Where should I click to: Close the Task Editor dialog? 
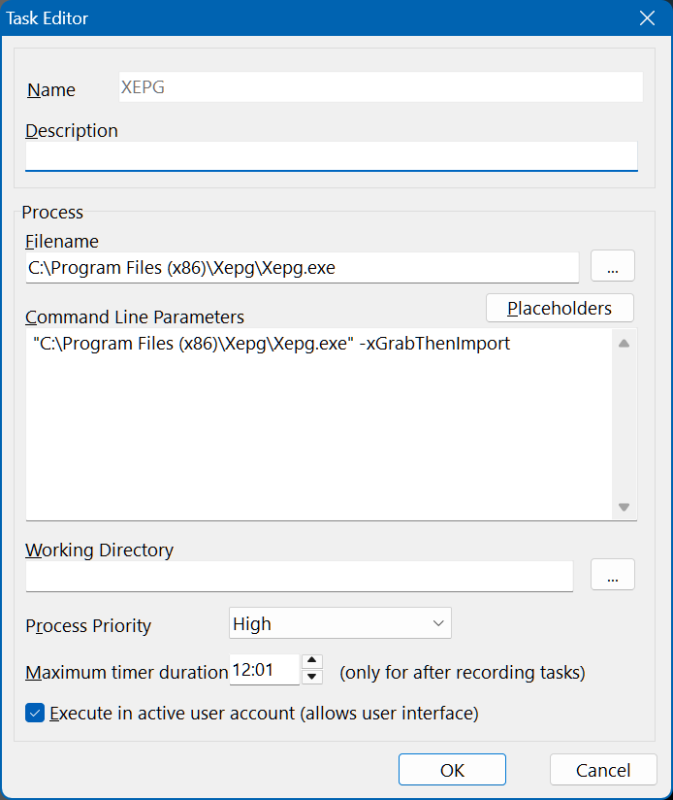tap(647, 18)
